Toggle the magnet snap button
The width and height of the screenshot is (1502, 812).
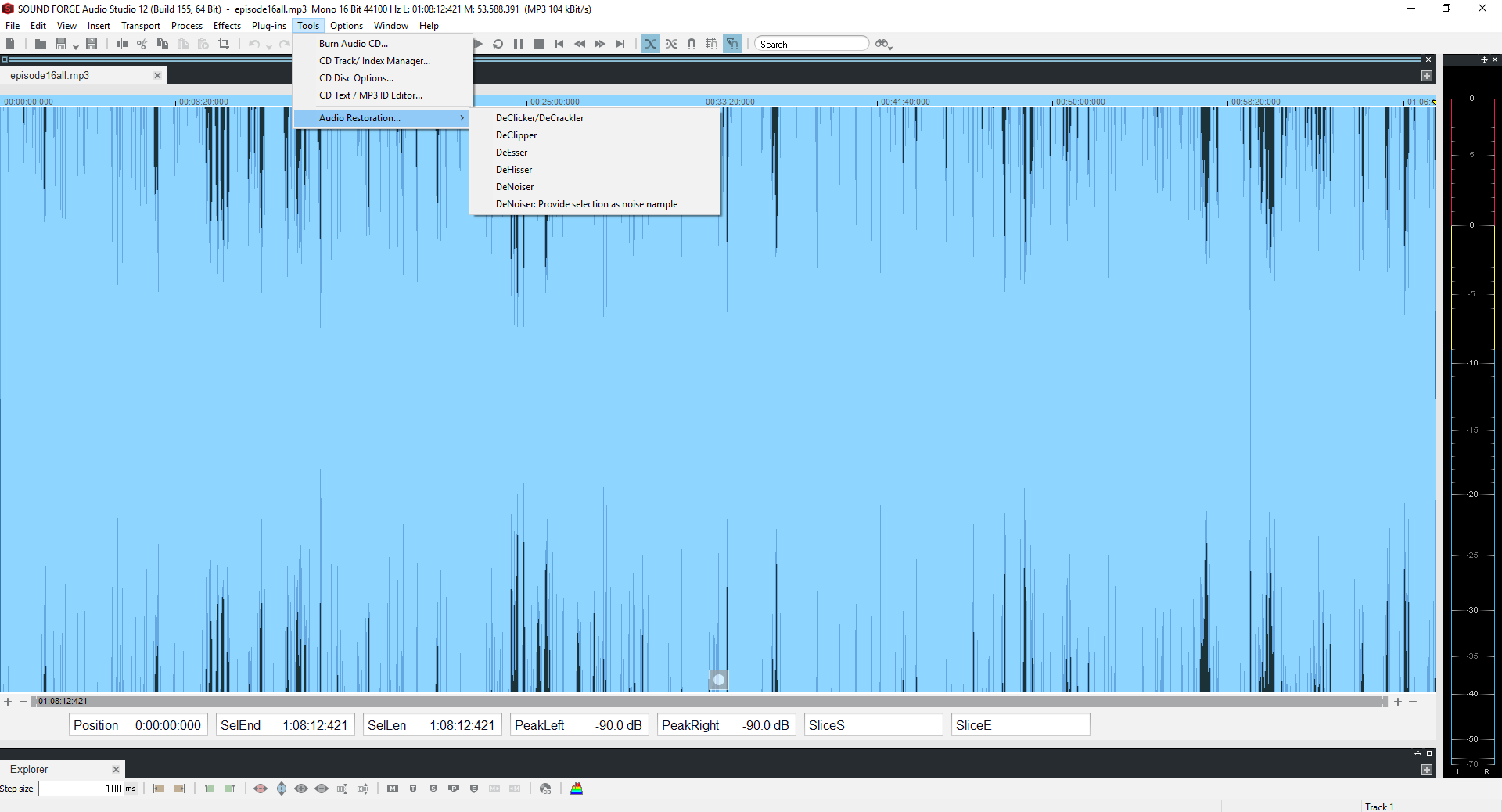point(692,44)
